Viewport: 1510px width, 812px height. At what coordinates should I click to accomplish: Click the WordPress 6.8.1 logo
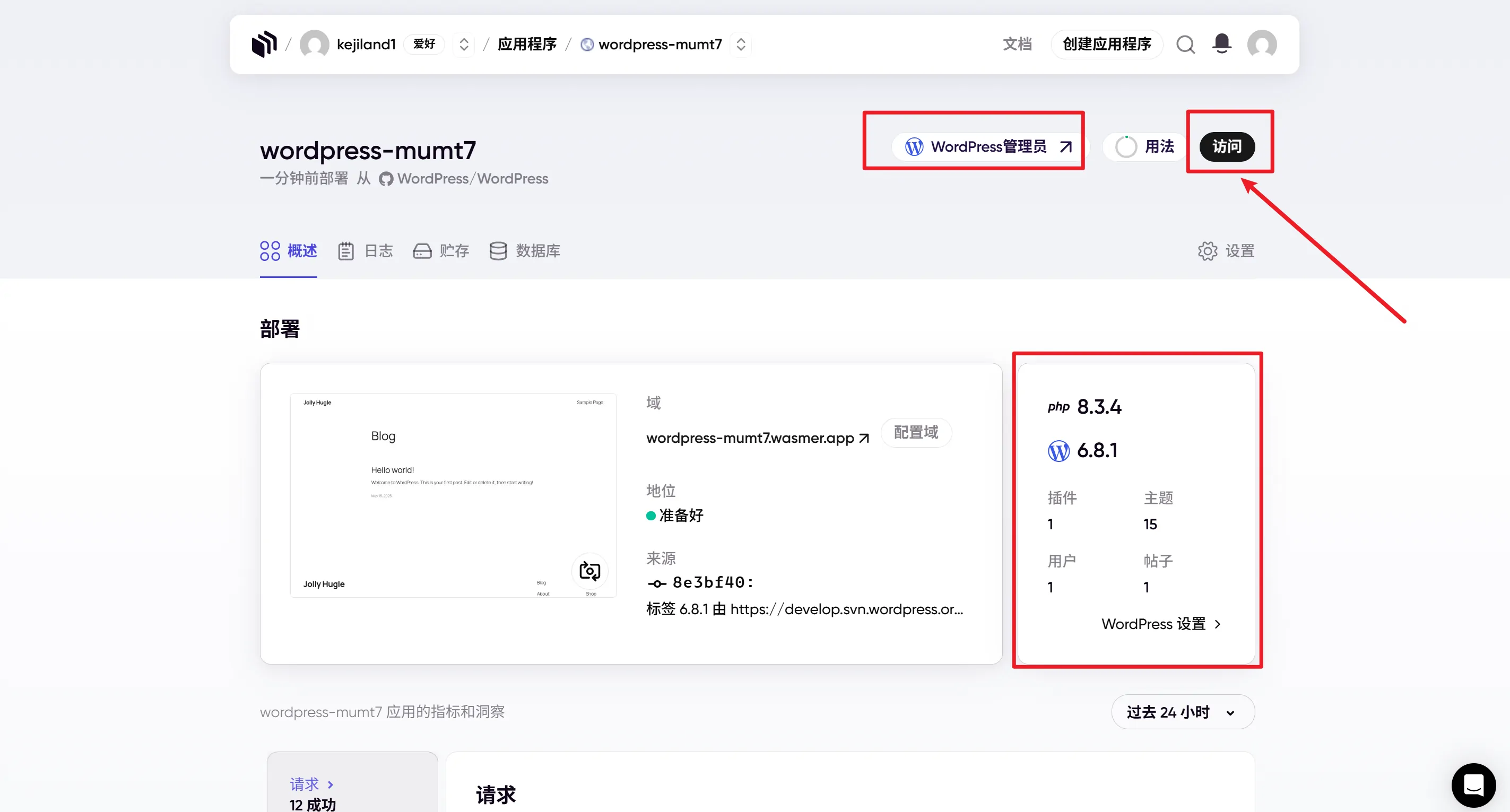coord(1058,450)
